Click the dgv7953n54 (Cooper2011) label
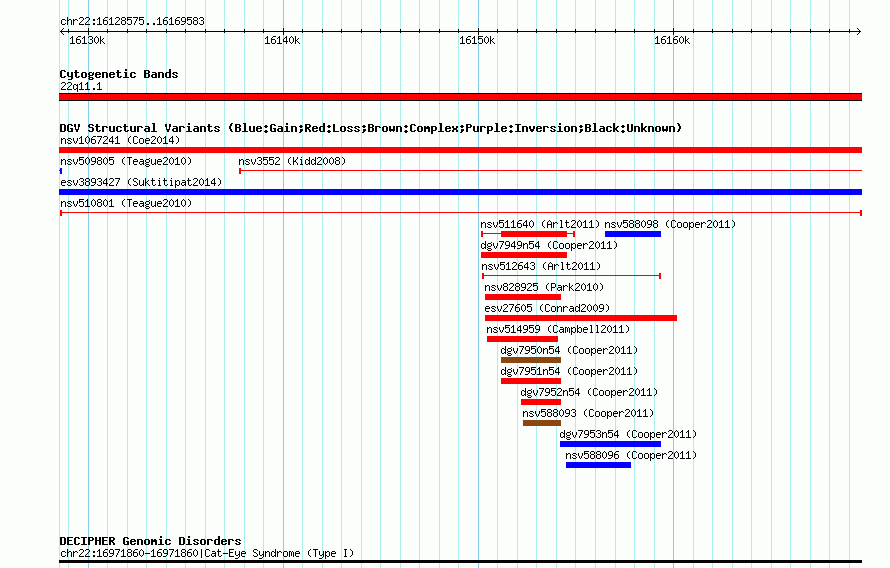 (x=628, y=434)
